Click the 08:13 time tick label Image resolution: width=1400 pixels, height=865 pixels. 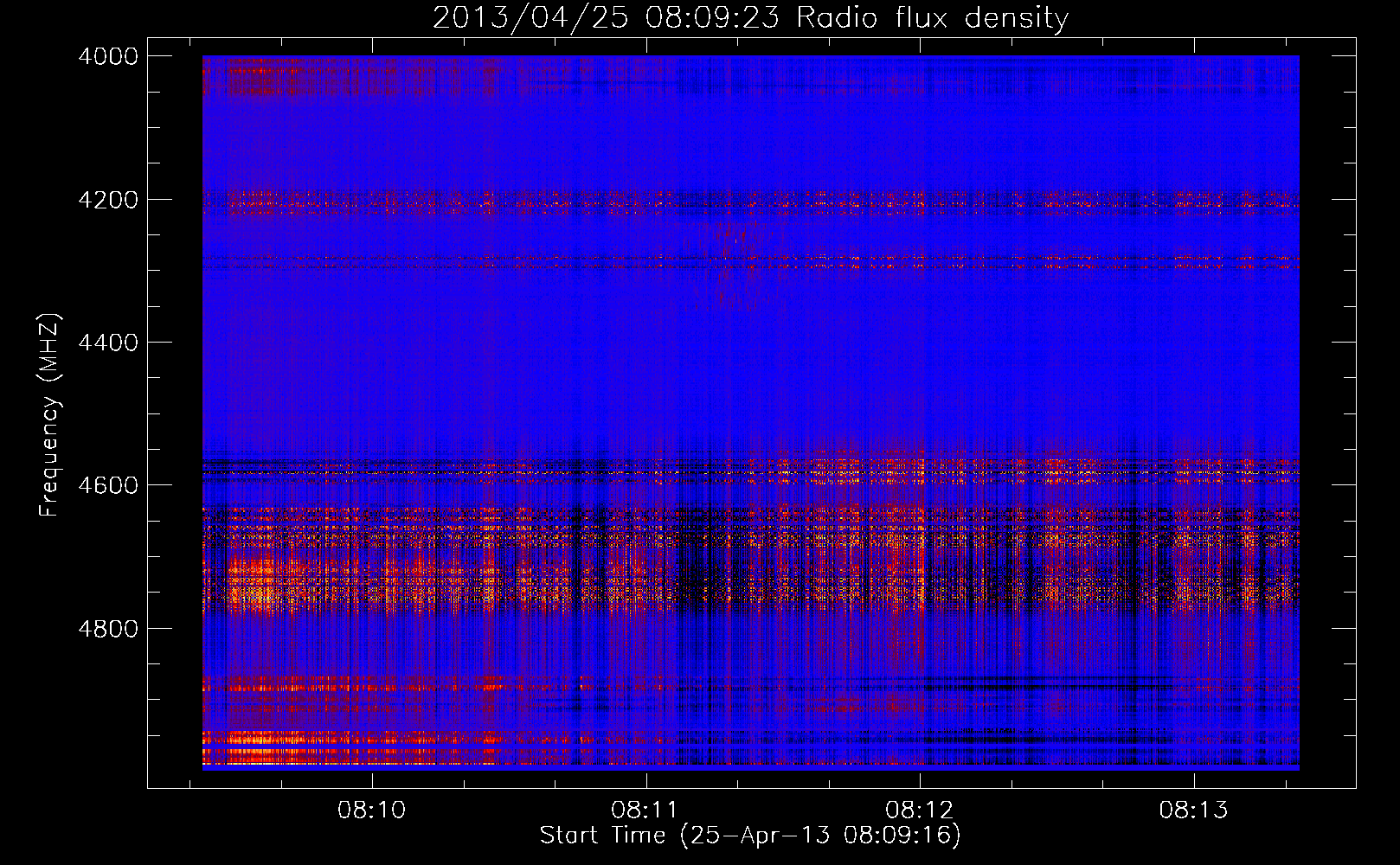[1194, 811]
